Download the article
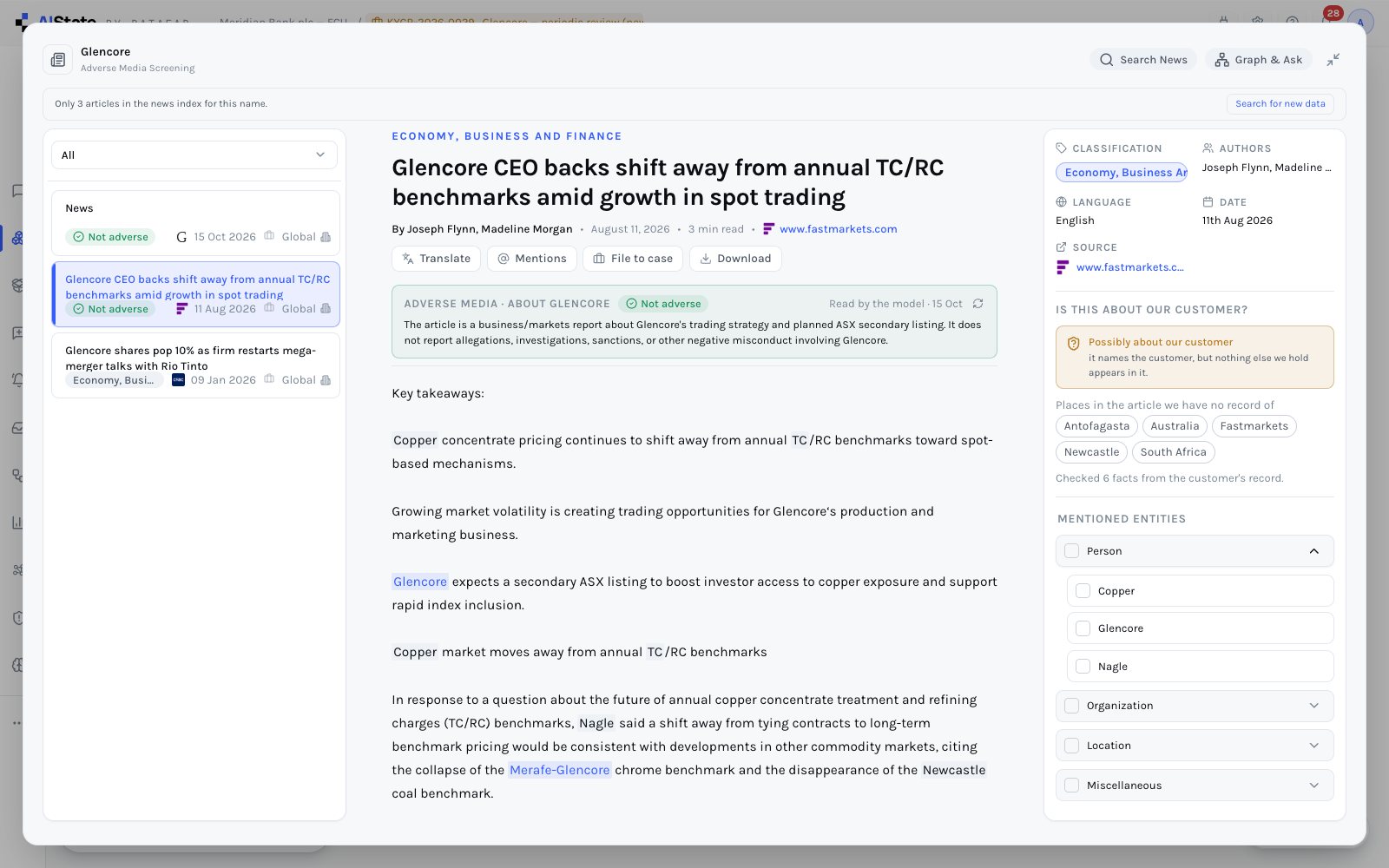The width and height of the screenshot is (1389, 868). [x=735, y=259]
